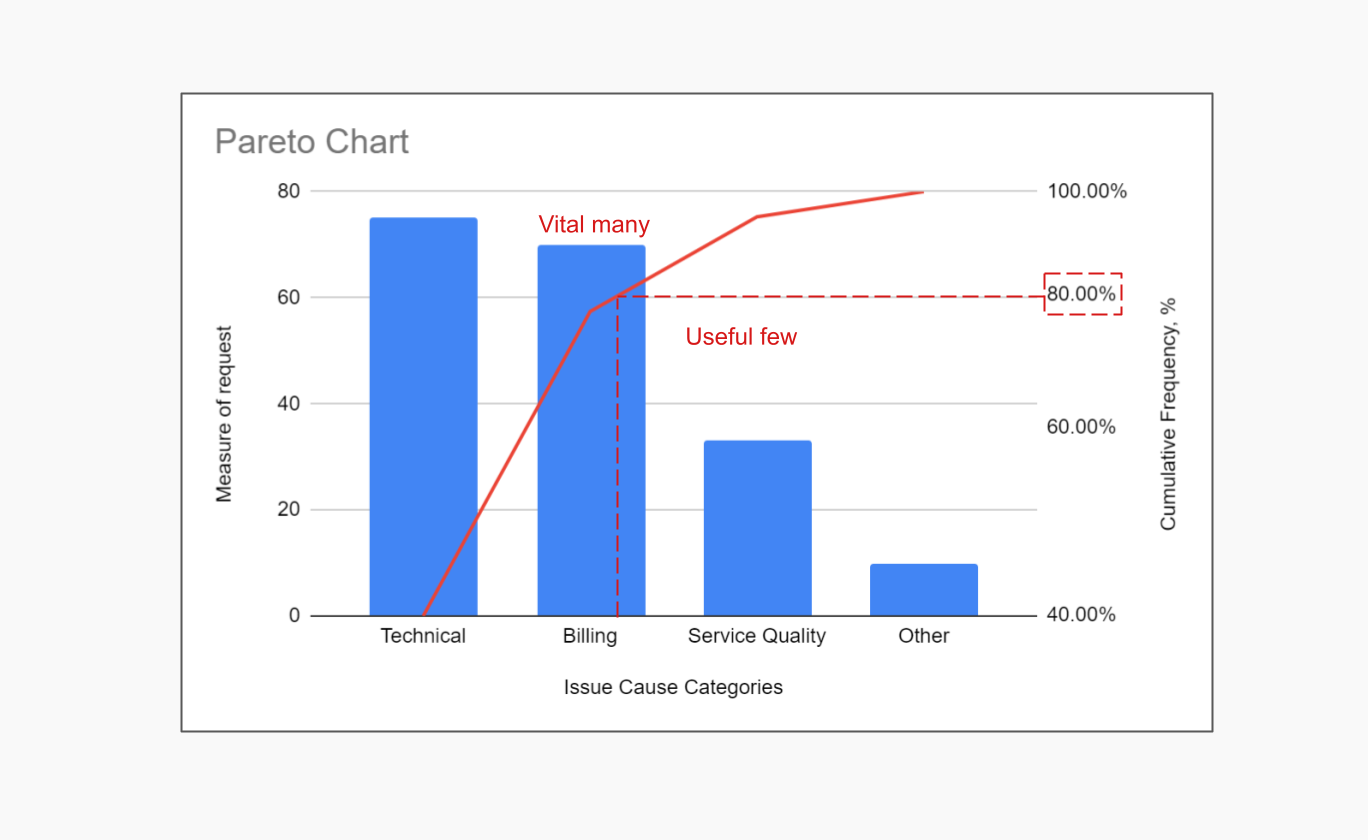Image resolution: width=1368 pixels, height=840 pixels.
Task: Click the Other category label
Action: coord(923,636)
